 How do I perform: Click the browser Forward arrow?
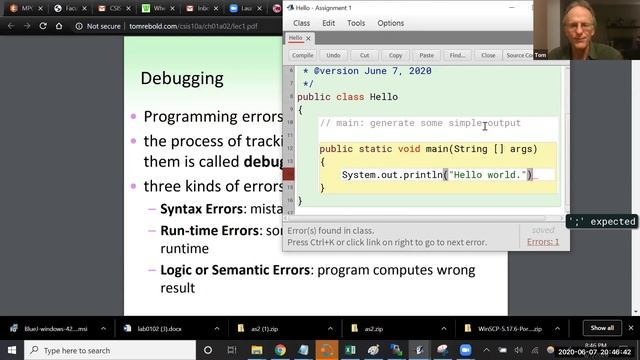(27, 26)
